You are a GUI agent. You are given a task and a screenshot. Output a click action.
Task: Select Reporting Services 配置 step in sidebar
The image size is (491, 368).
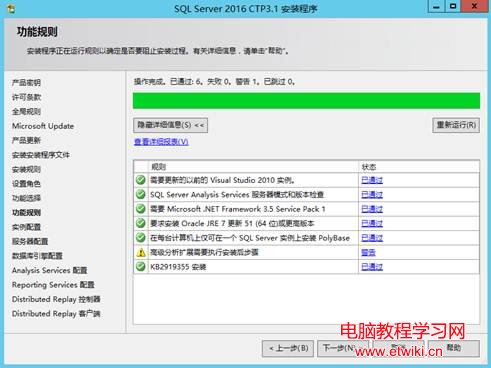[x=53, y=285]
